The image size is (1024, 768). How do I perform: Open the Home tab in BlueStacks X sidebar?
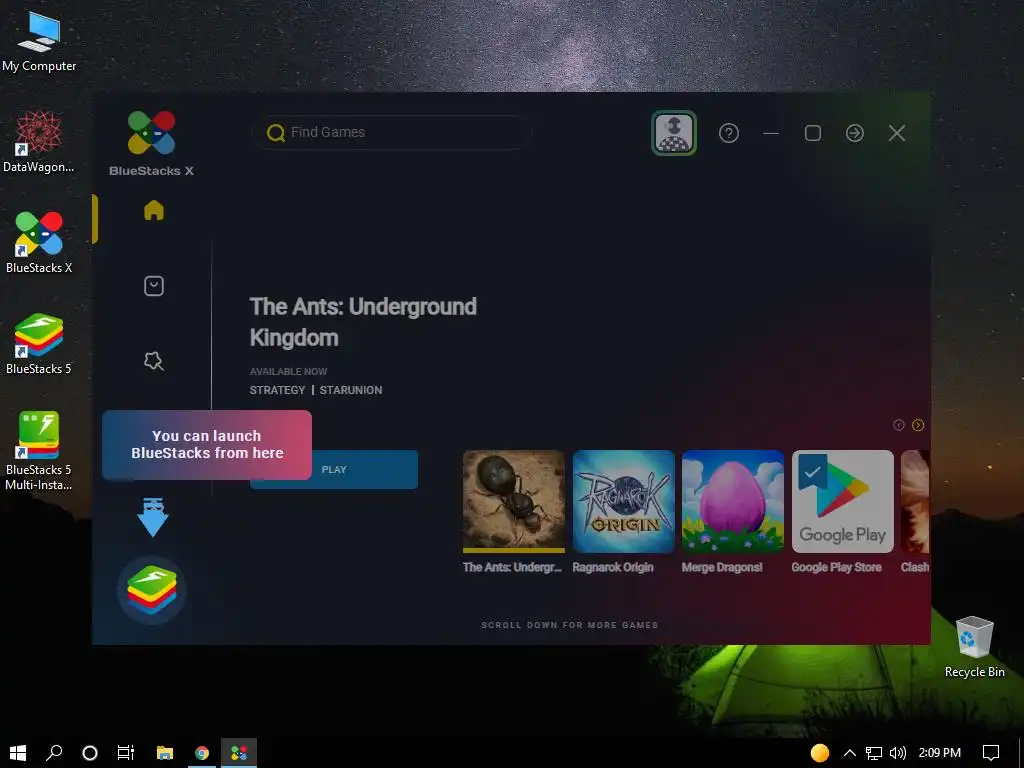click(x=153, y=210)
